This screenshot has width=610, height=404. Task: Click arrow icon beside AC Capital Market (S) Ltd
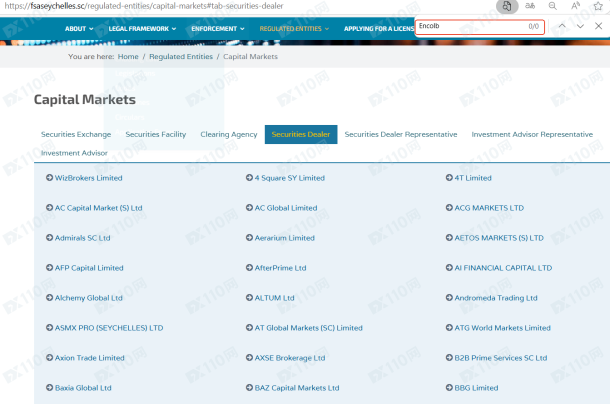click(x=49, y=207)
